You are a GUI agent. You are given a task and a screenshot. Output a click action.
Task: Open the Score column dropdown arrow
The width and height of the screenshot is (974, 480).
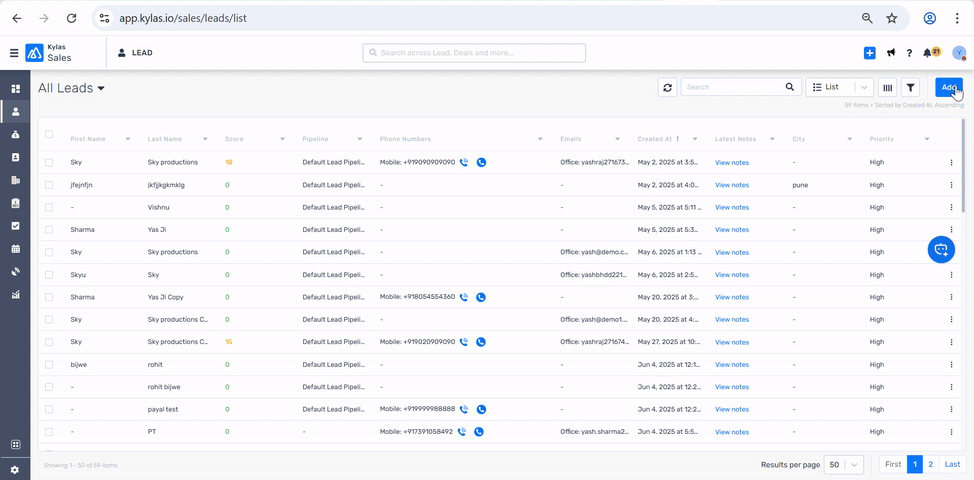tap(283, 139)
